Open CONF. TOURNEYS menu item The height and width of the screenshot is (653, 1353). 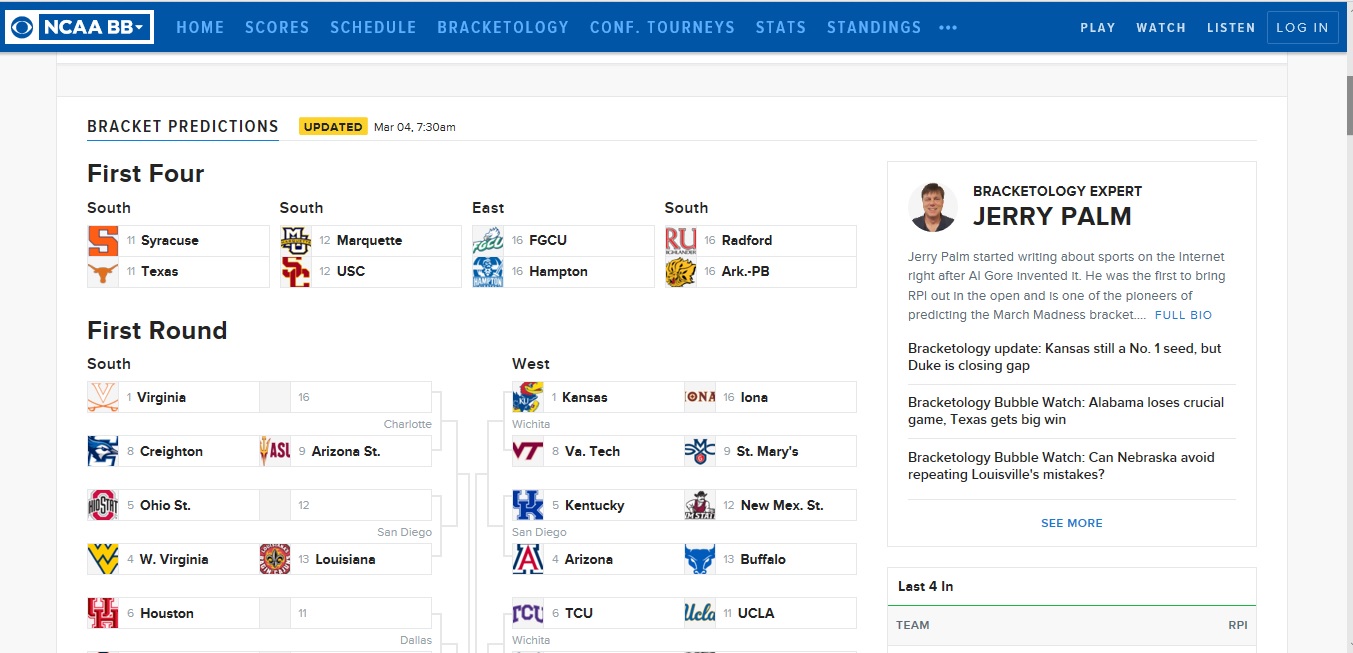(x=662, y=27)
